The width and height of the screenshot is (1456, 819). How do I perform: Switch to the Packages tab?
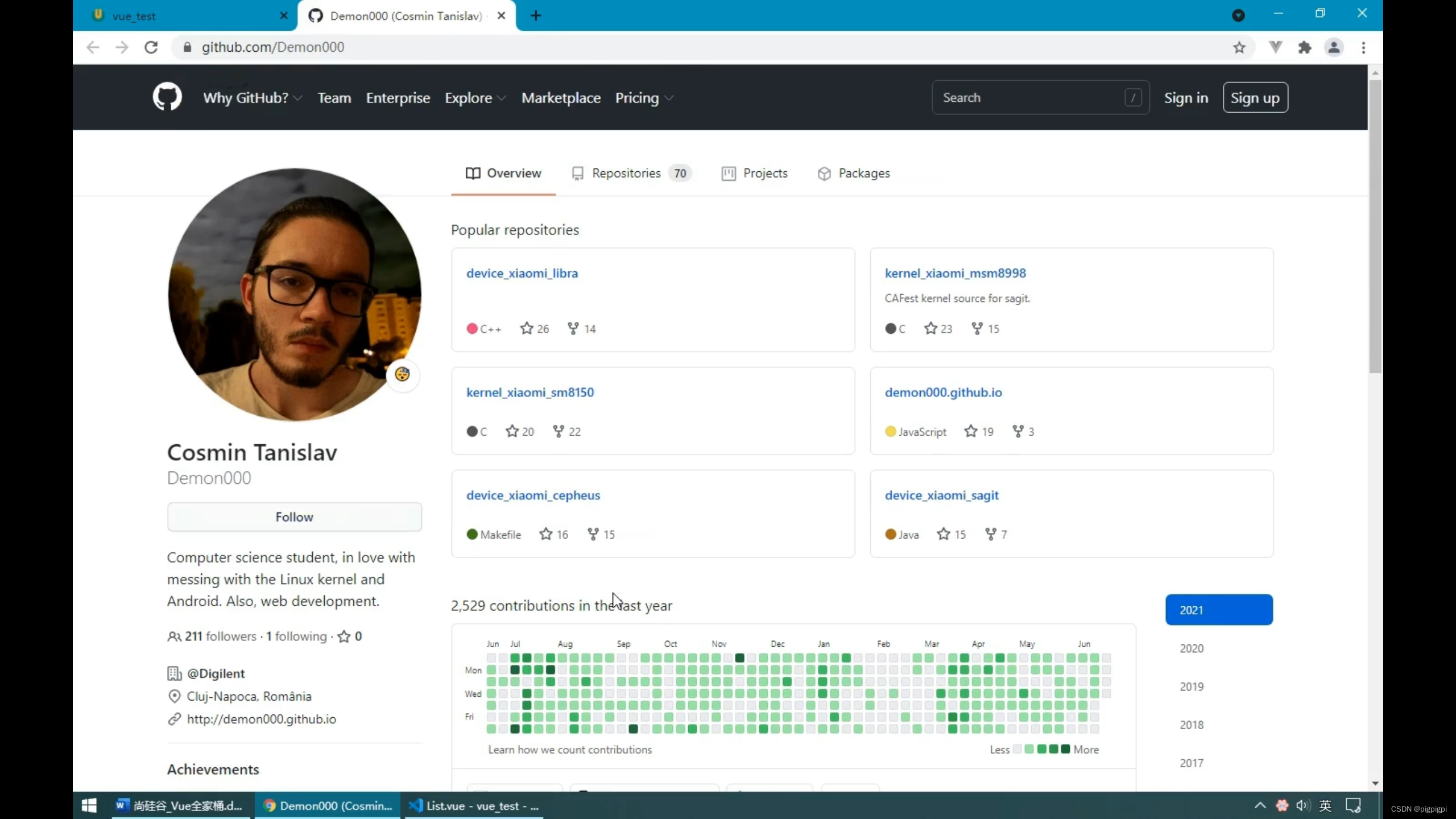click(854, 173)
